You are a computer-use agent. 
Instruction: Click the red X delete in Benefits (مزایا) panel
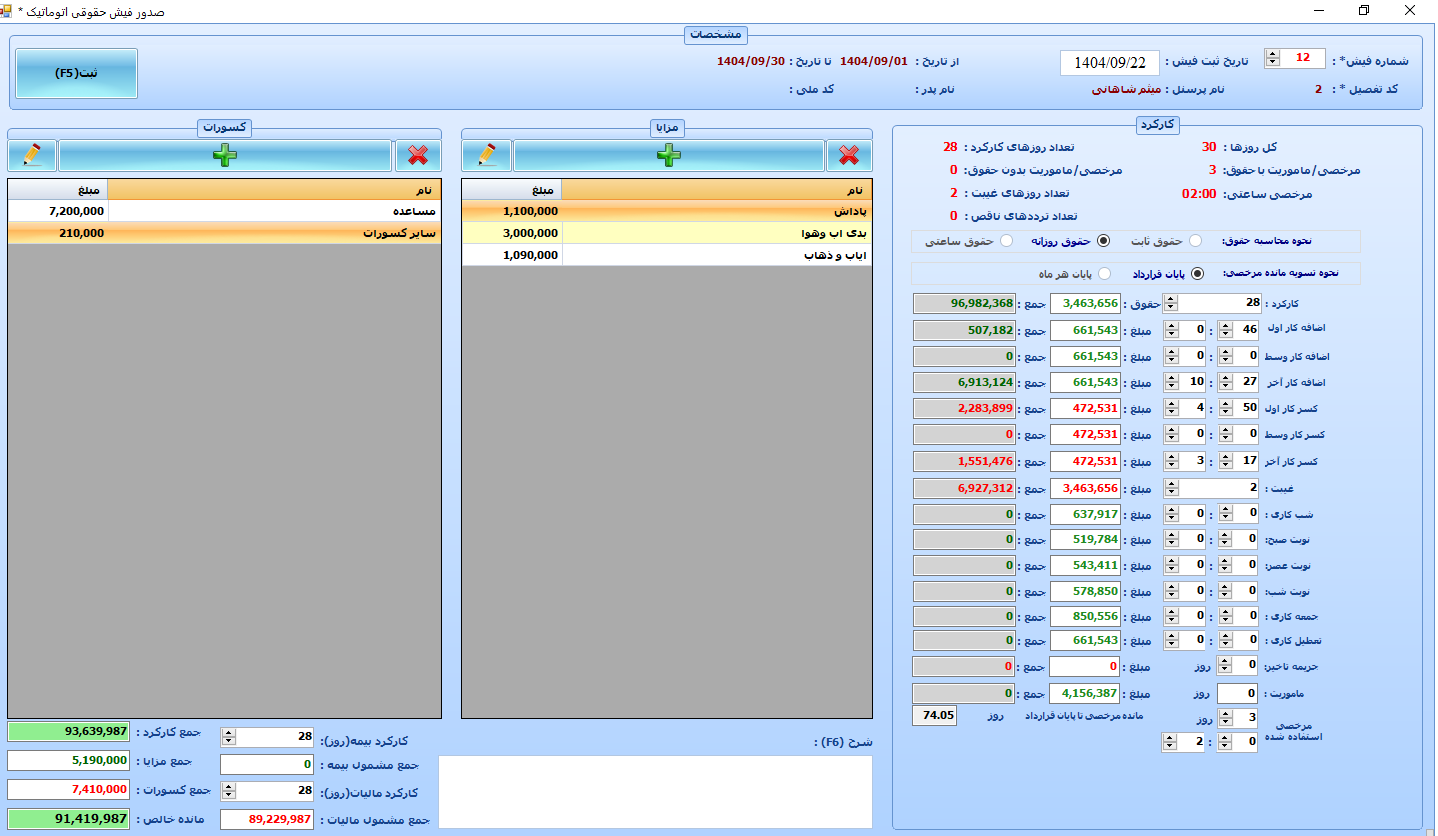coord(849,155)
